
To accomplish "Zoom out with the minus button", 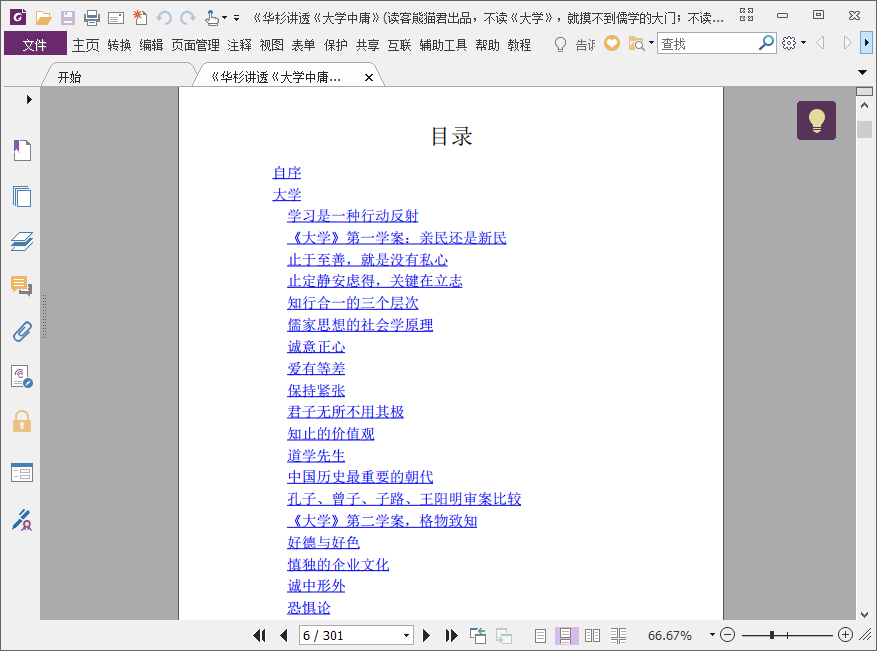I will tap(727, 635).
